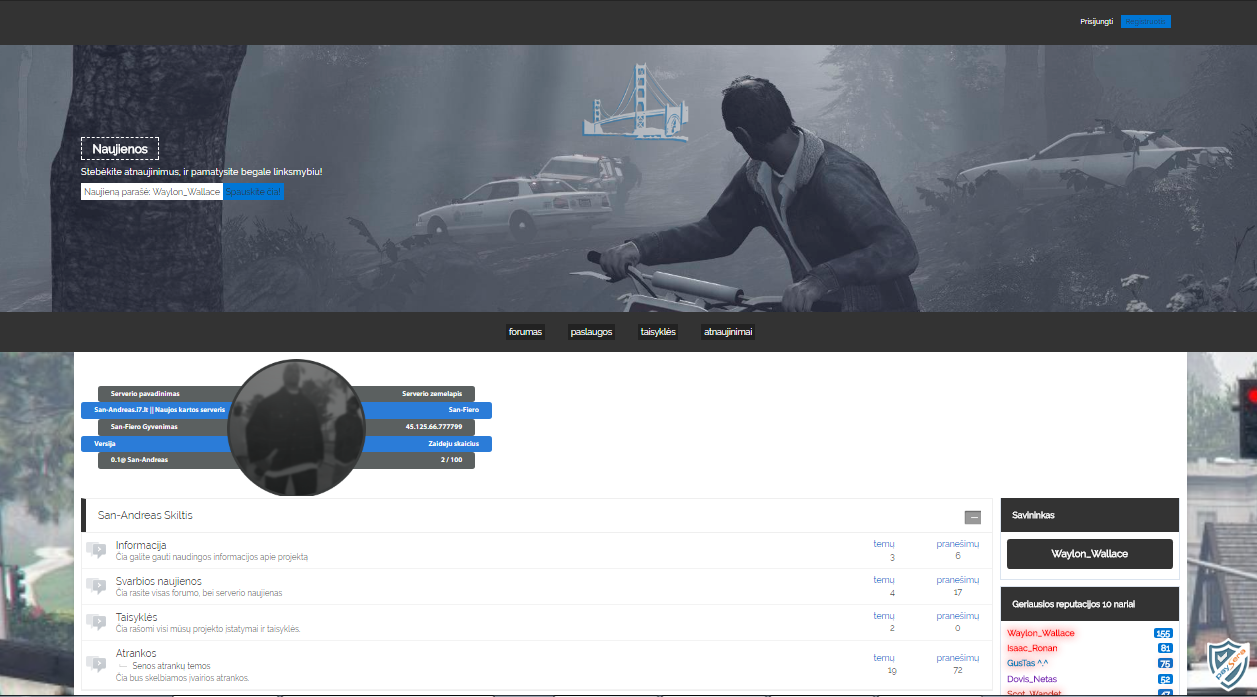Go to the taisyklės menu item
1257x697 pixels.
658,332
